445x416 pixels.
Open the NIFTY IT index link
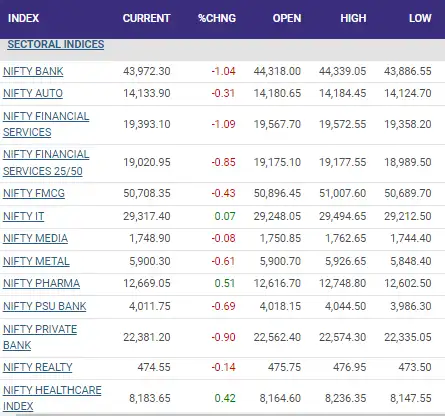(23, 216)
